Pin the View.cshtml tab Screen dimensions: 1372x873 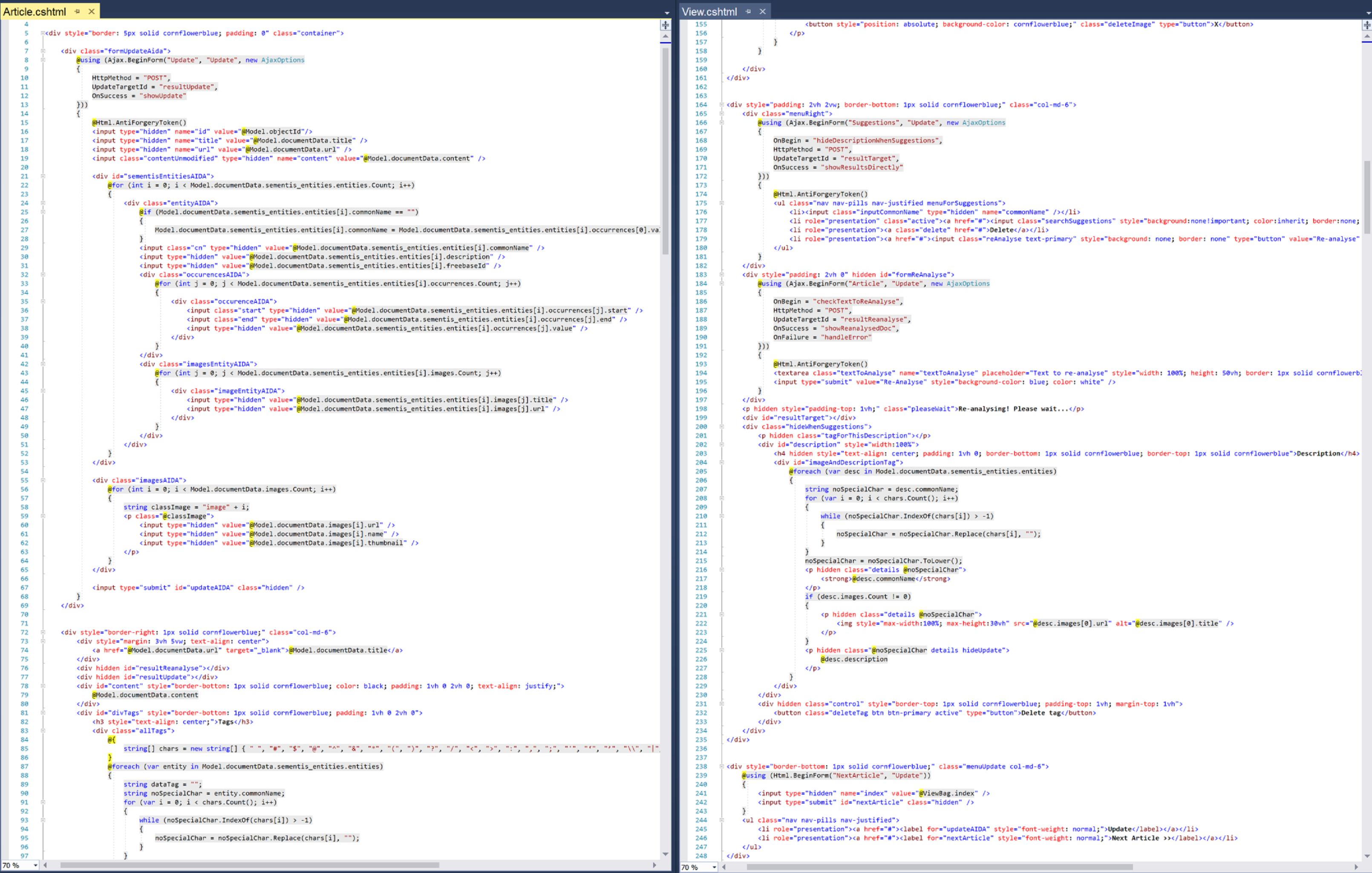tap(748, 11)
